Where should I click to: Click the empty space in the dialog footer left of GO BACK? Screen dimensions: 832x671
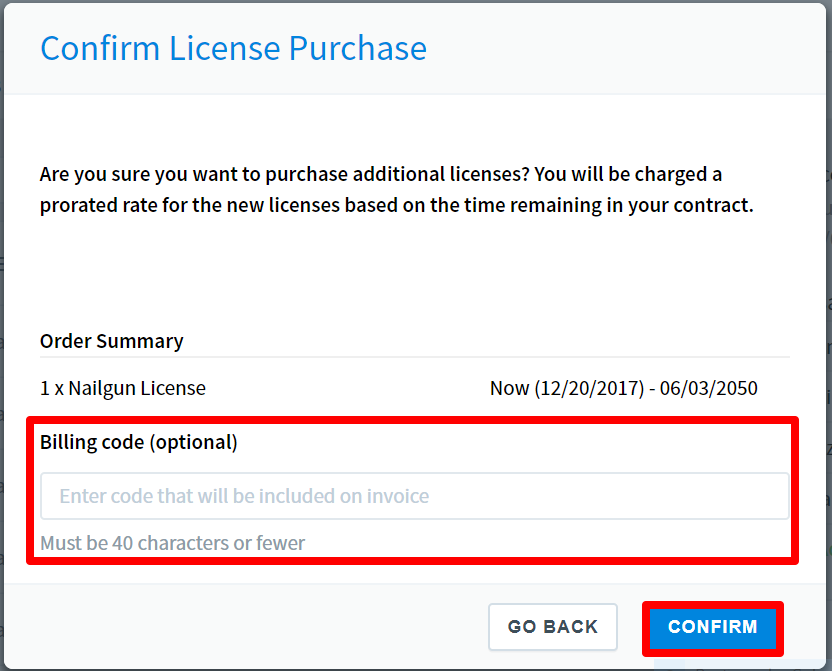pos(250,627)
